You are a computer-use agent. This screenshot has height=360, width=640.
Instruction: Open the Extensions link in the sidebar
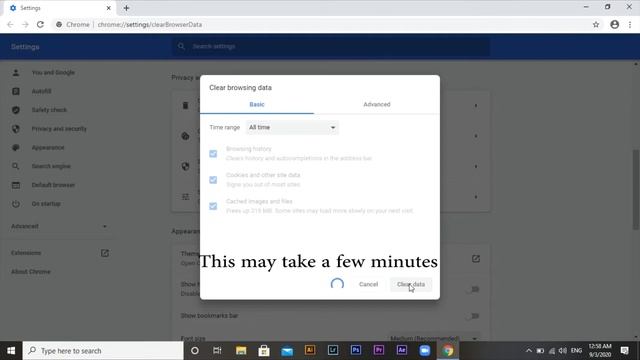coord(26,253)
